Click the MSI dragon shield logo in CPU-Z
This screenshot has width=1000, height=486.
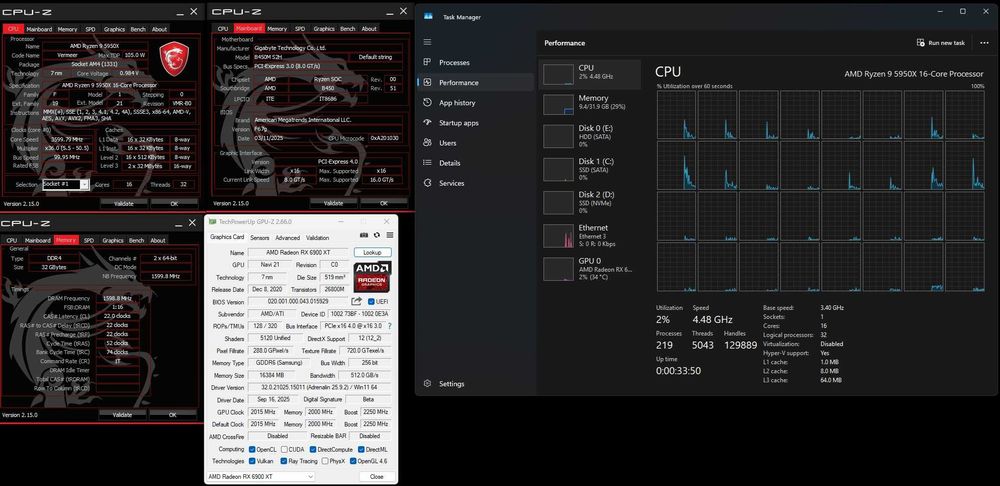coord(173,58)
